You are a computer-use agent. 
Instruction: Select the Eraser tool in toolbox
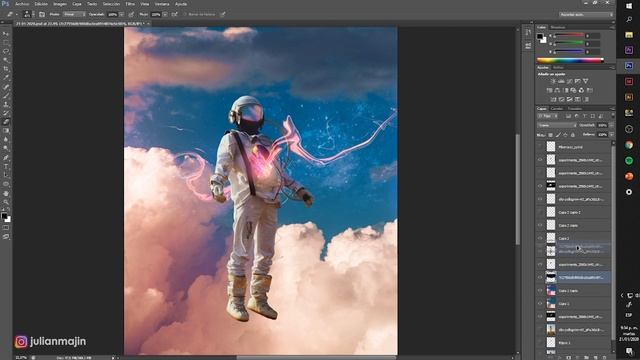pyautogui.click(x=6, y=122)
